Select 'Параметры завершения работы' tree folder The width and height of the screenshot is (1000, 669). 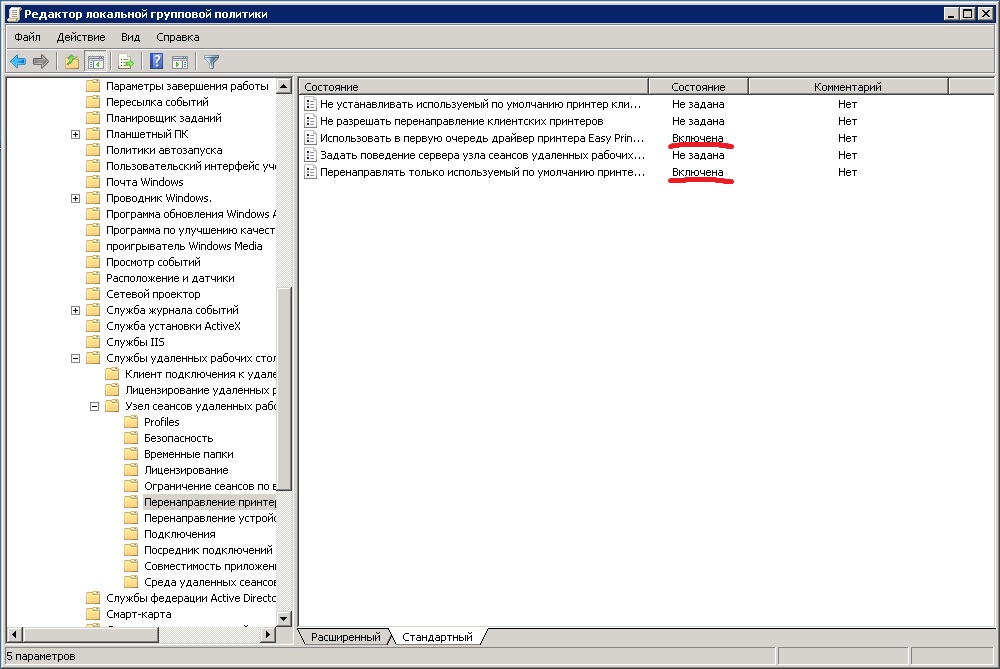pos(187,86)
